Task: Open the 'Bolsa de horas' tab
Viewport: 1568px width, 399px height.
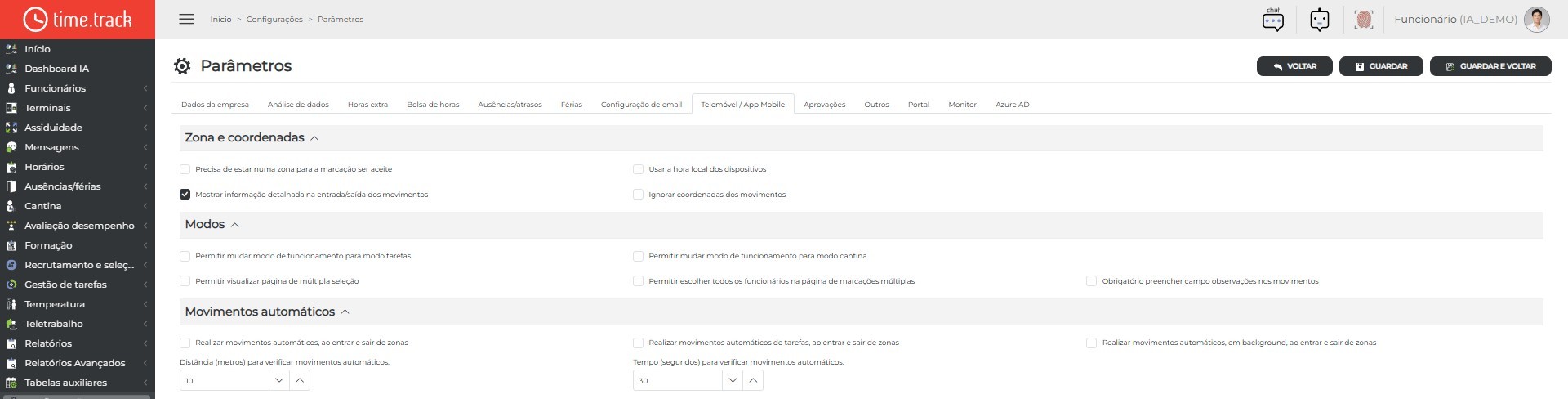Action: (433, 105)
